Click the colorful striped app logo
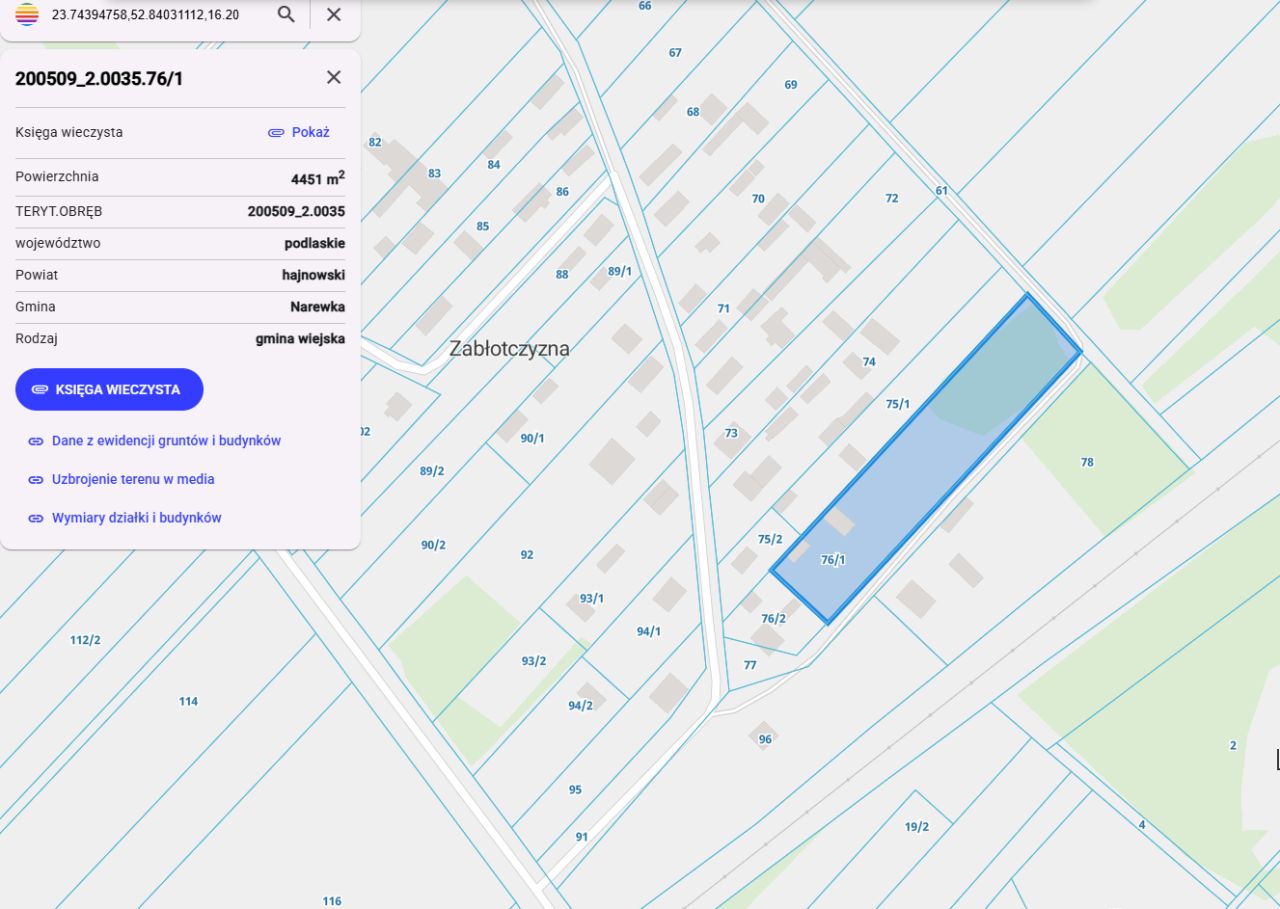 (x=27, y=14)
